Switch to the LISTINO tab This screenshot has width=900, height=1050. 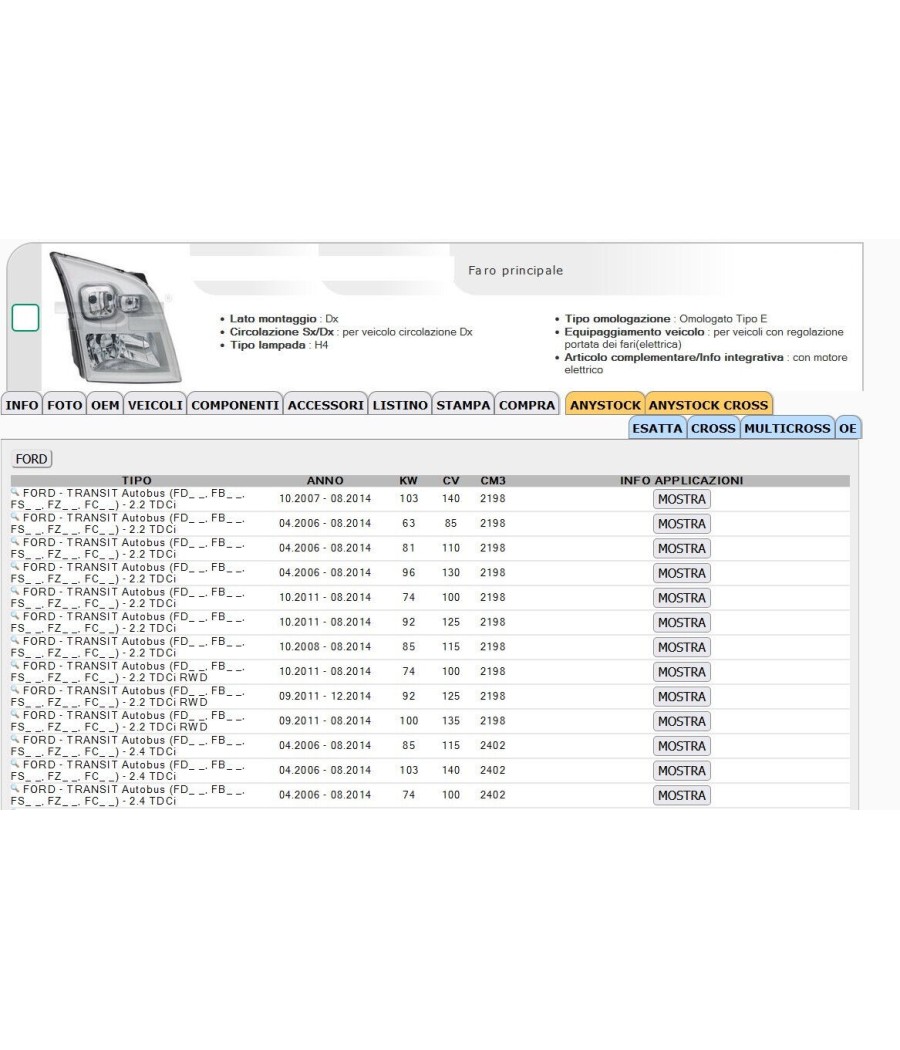(400, 404)
